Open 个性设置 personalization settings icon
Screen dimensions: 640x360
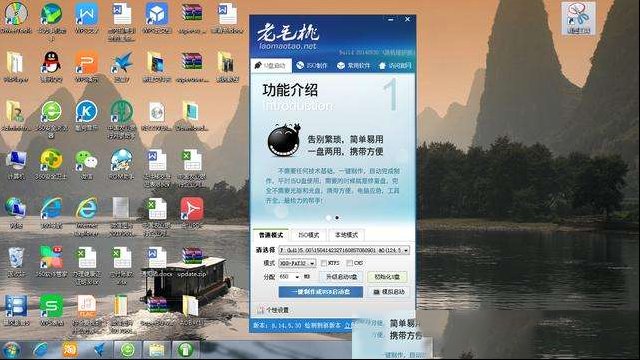[272, 310]
